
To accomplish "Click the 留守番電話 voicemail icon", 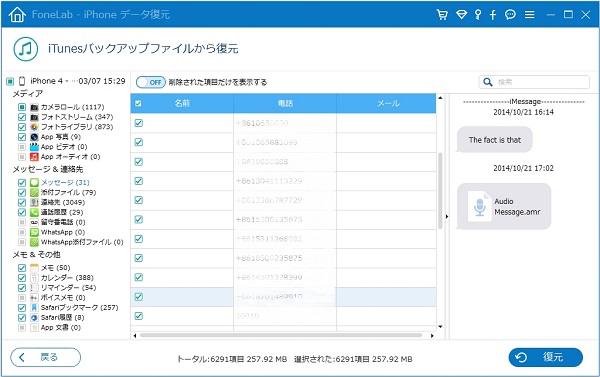I will pos(34,222).
